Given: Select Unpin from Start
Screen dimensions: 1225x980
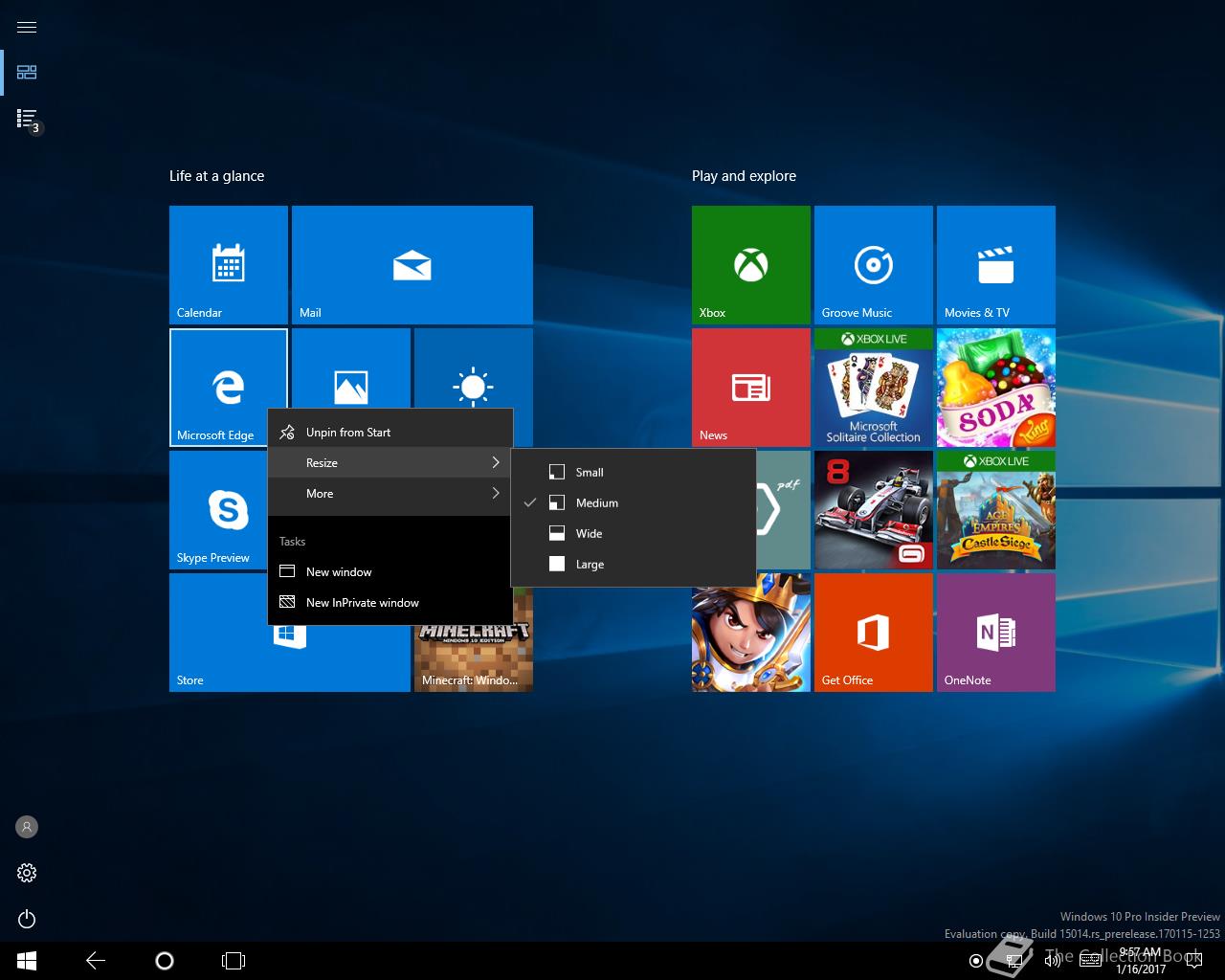Looking at the screenshot, I should tap(390, 432).
